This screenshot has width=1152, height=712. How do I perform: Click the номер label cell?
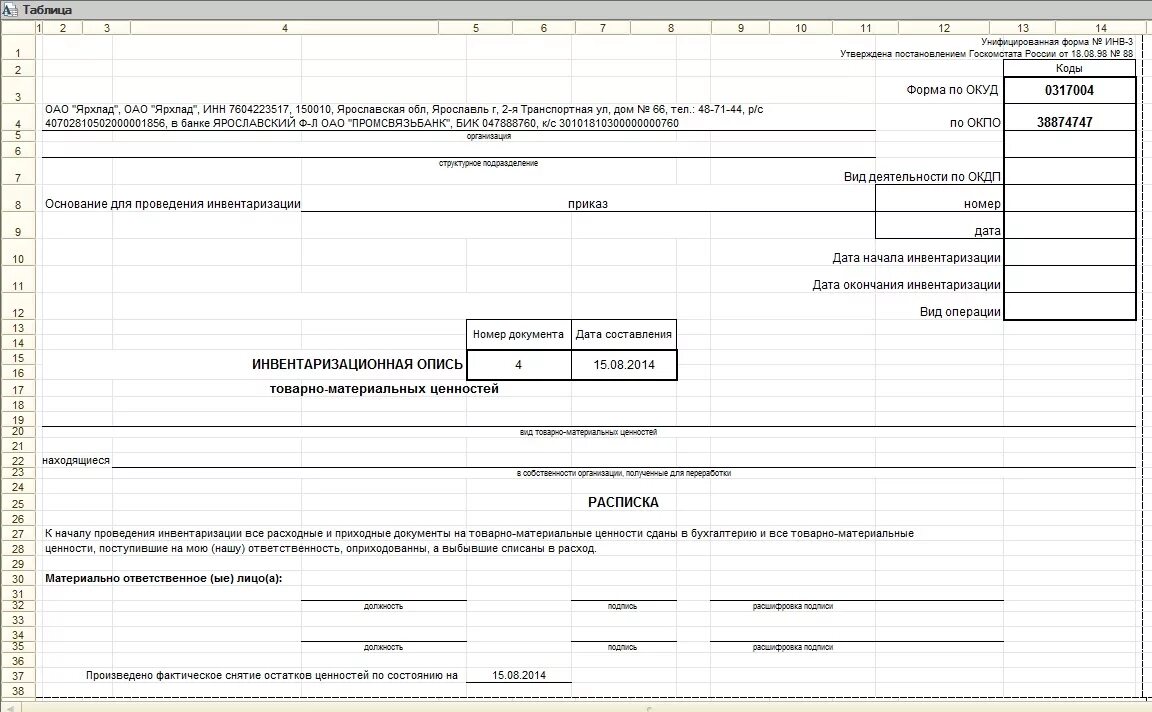click(x=940, y=199)
